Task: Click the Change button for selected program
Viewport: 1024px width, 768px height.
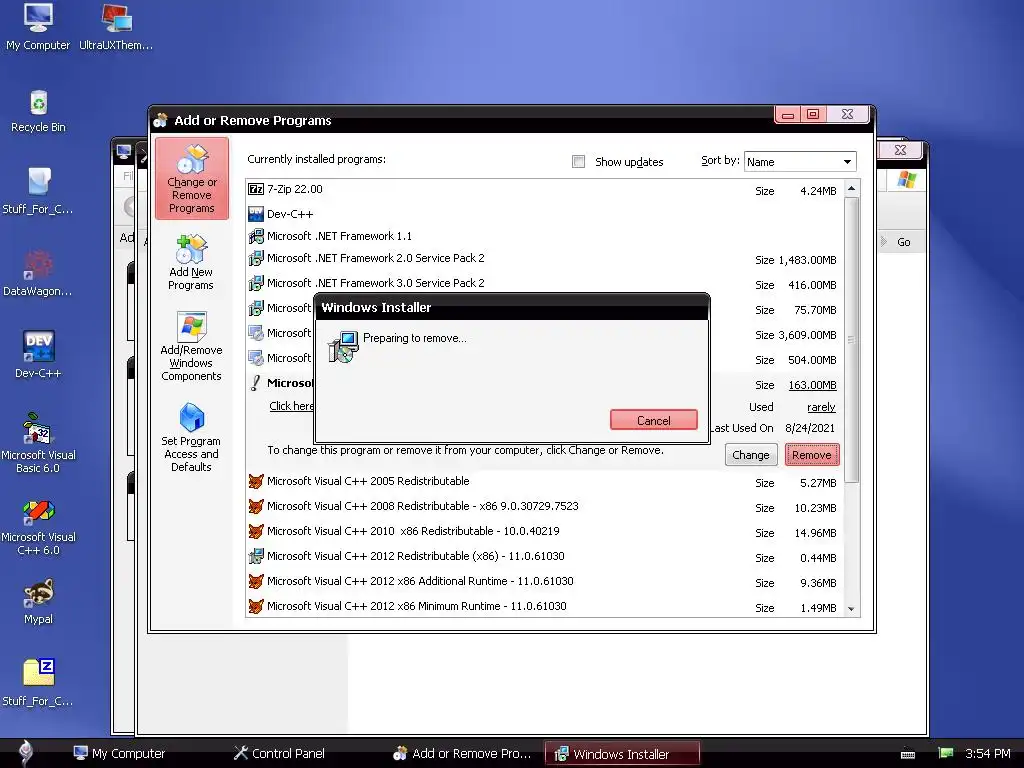Action: (750, 455)
